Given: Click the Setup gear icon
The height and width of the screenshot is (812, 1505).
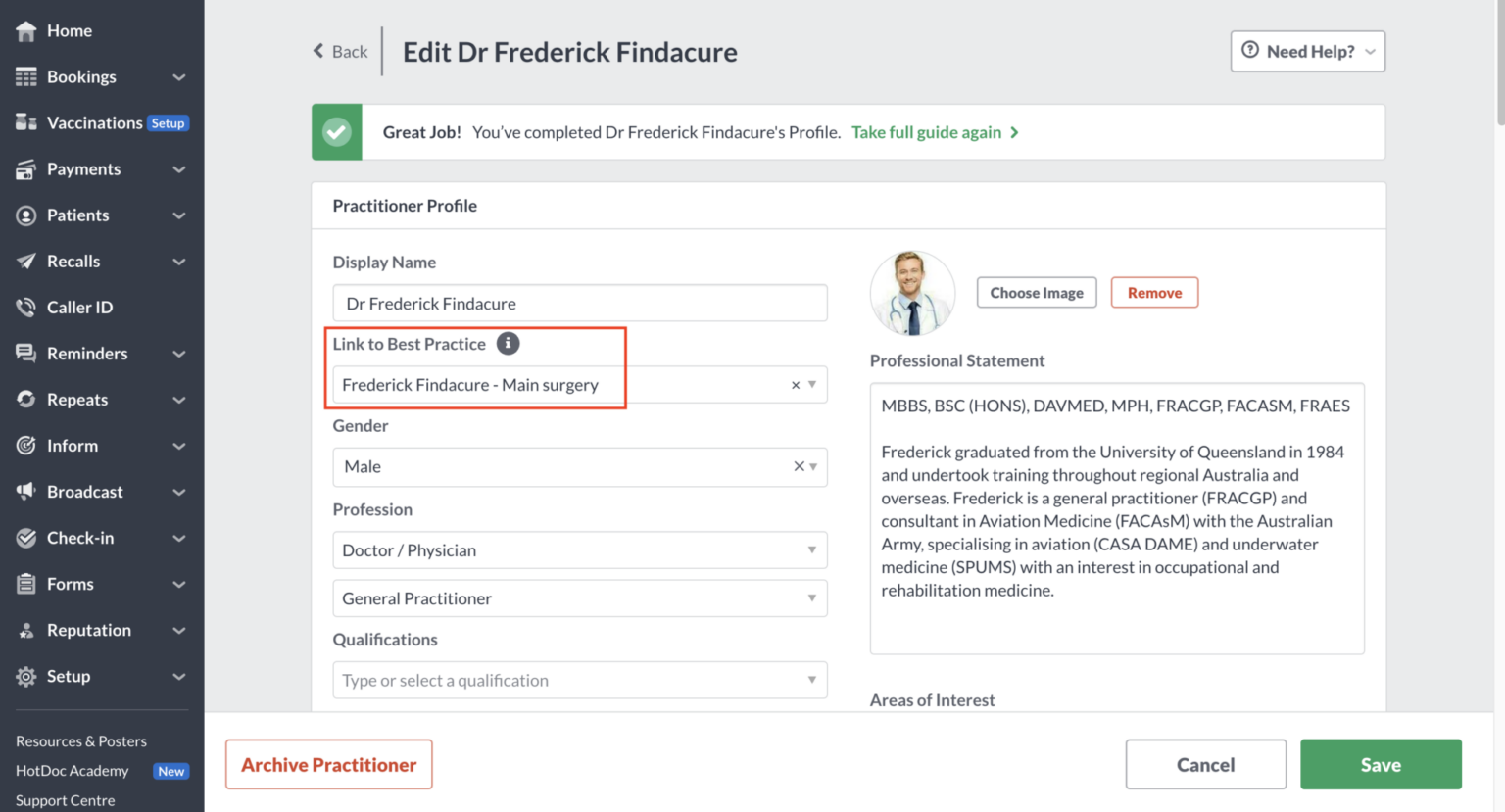Looking at the screenshot, I should click(26, 676).
